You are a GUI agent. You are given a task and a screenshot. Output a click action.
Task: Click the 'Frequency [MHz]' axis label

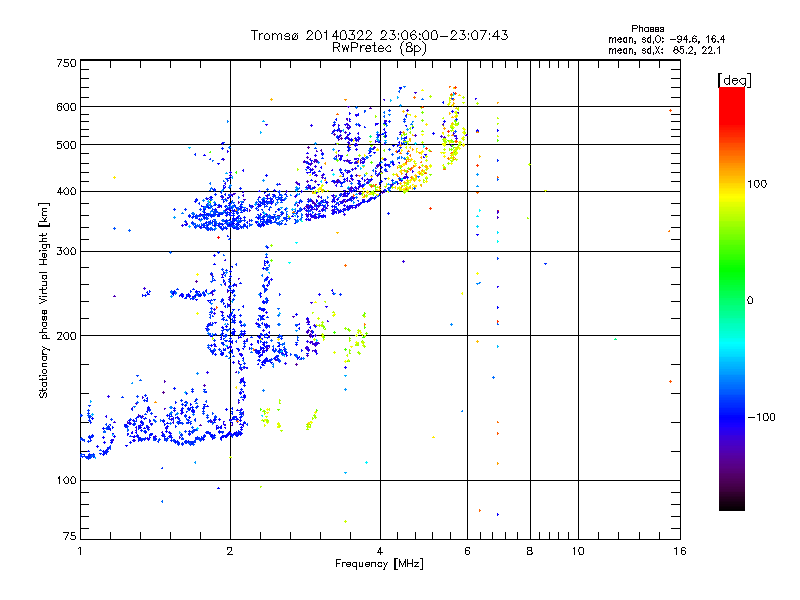pos(379,564)
